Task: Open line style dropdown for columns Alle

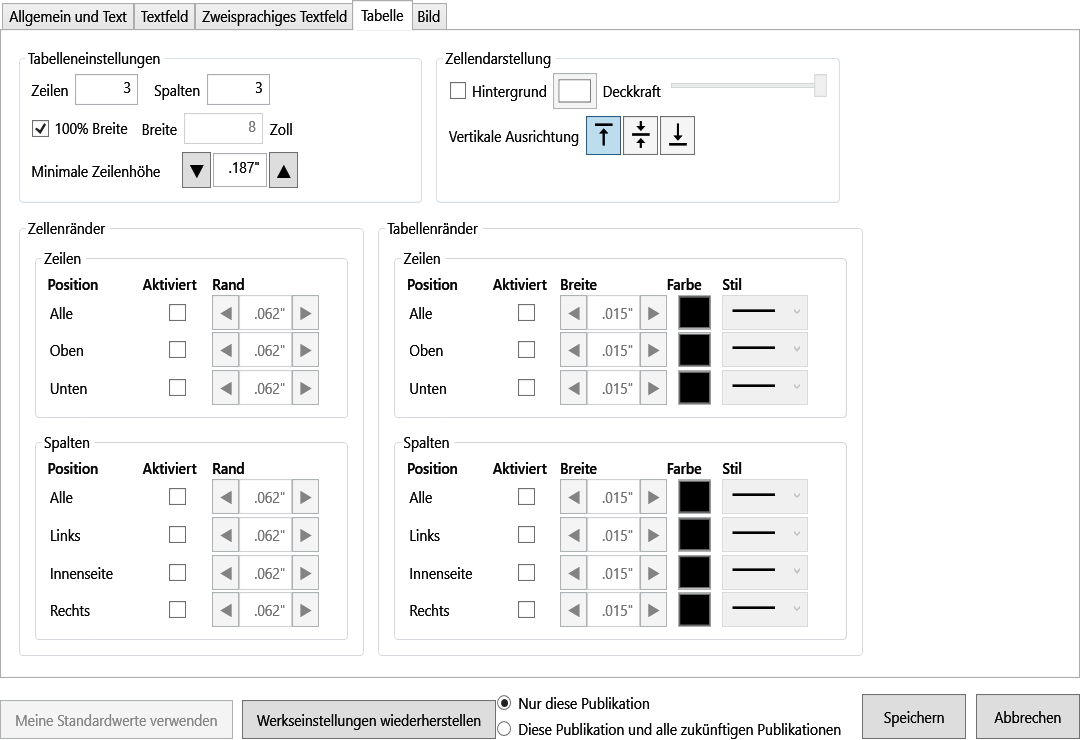Action: click(x=765, y=497)
